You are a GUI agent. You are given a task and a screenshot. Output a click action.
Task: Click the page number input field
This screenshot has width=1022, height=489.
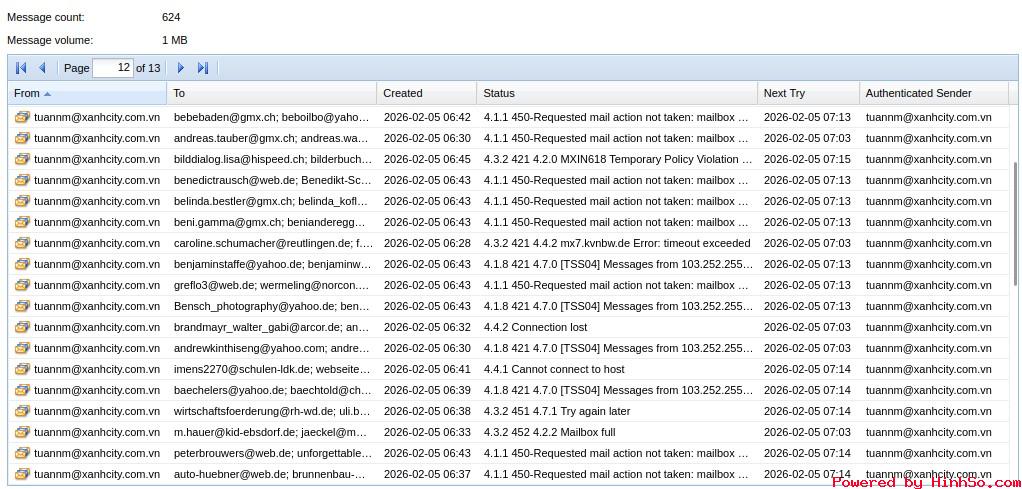tap(112, 68)
